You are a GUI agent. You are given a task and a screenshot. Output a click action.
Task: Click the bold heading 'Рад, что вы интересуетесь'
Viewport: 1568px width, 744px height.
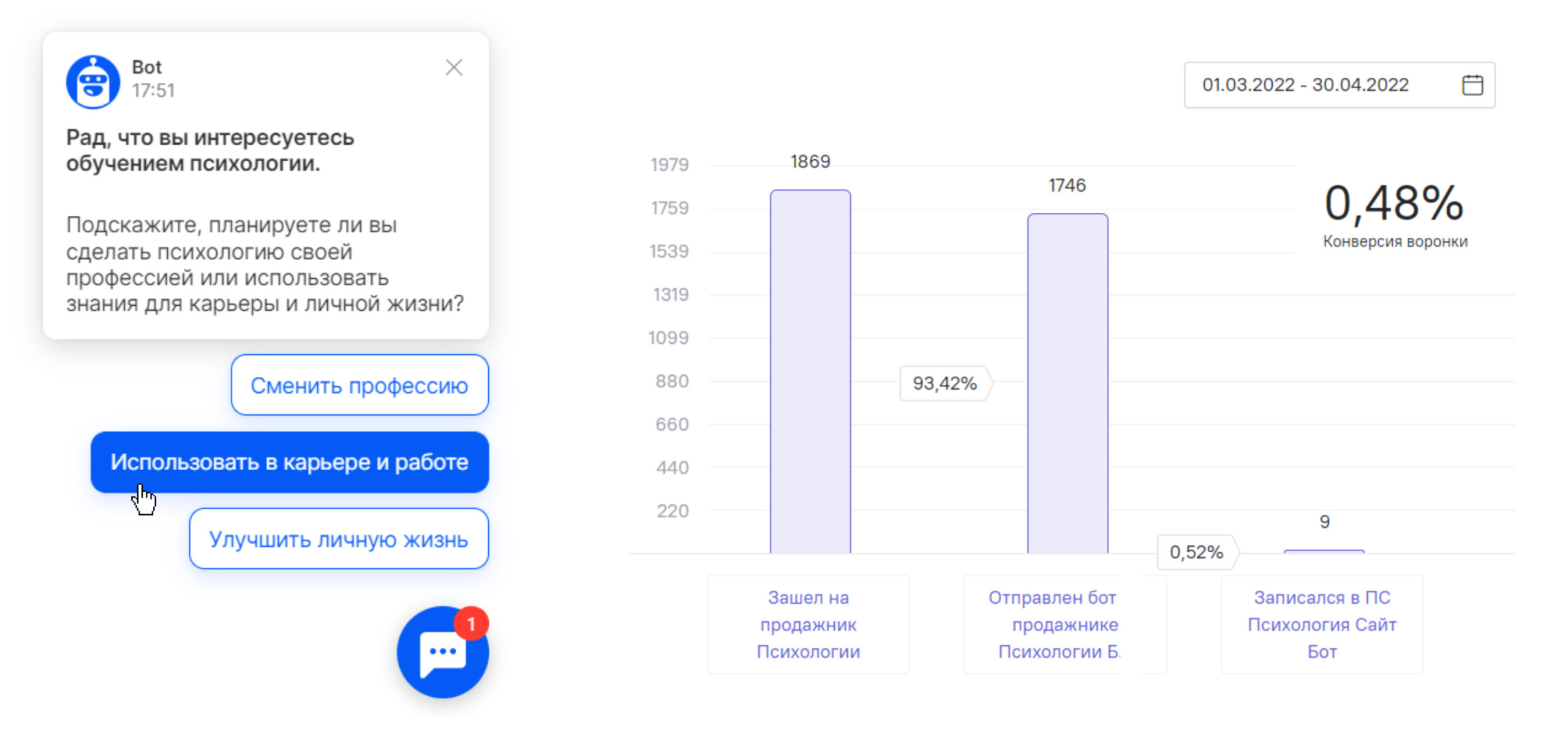point(210,137)
